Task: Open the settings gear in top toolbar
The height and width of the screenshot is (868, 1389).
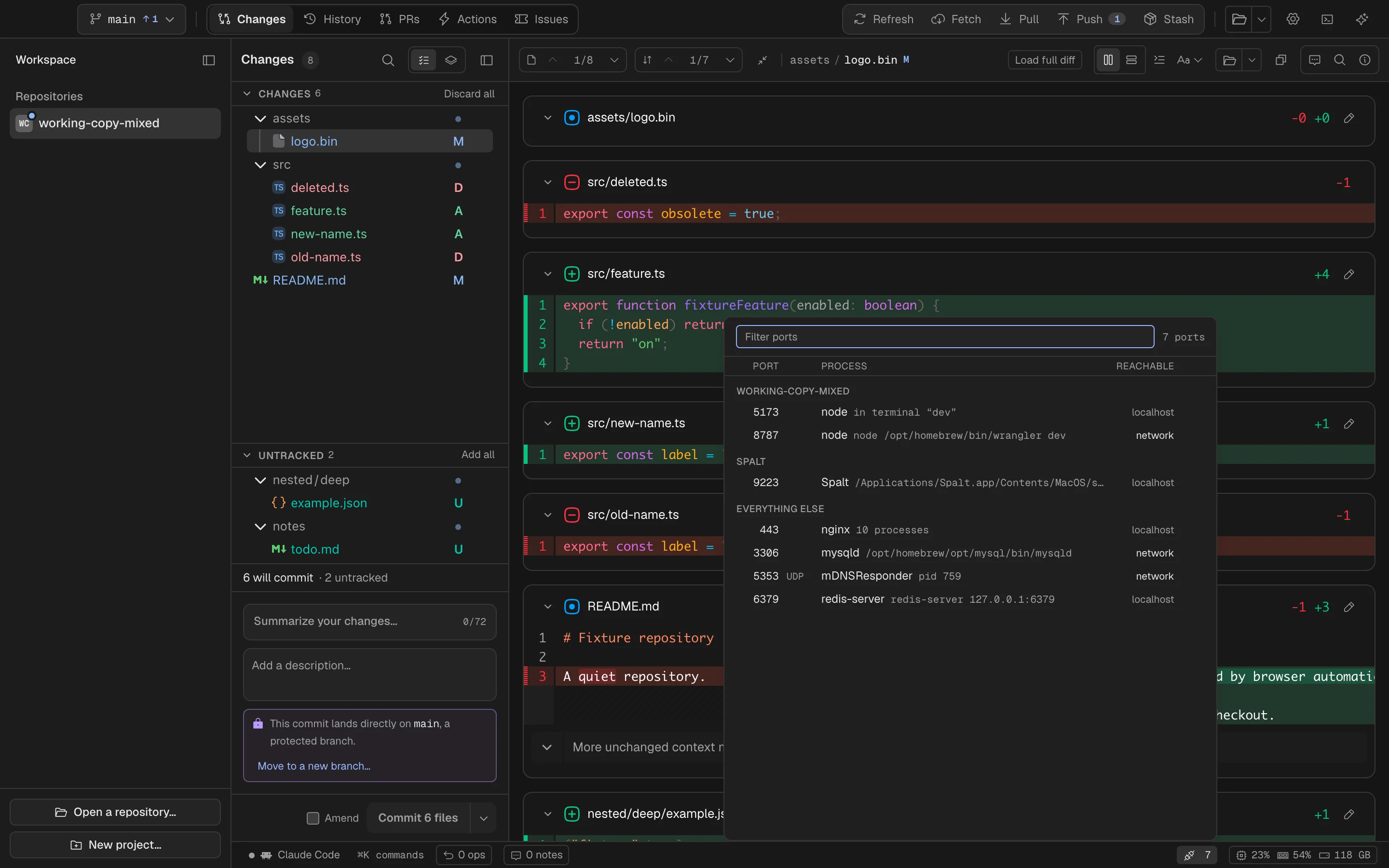Action: pyautogui.click(x=1293, y=19)
